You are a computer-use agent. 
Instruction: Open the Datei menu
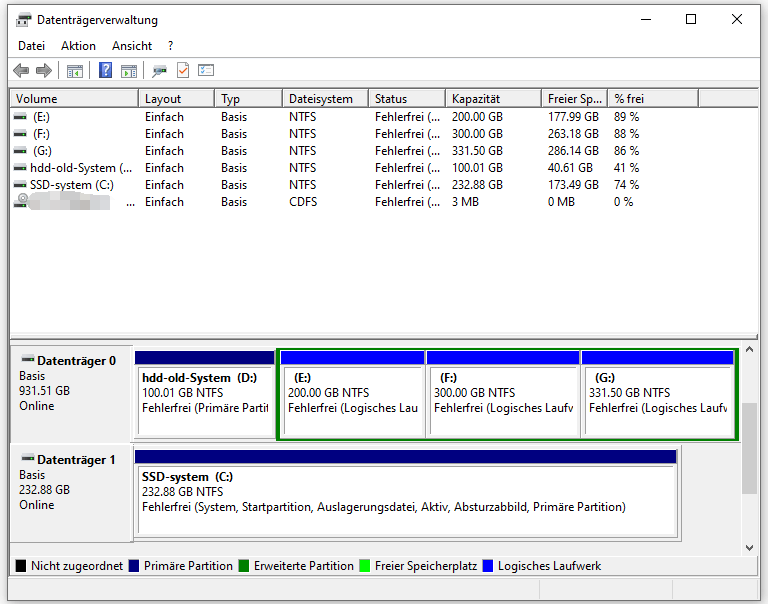click(x=31, y=46)
